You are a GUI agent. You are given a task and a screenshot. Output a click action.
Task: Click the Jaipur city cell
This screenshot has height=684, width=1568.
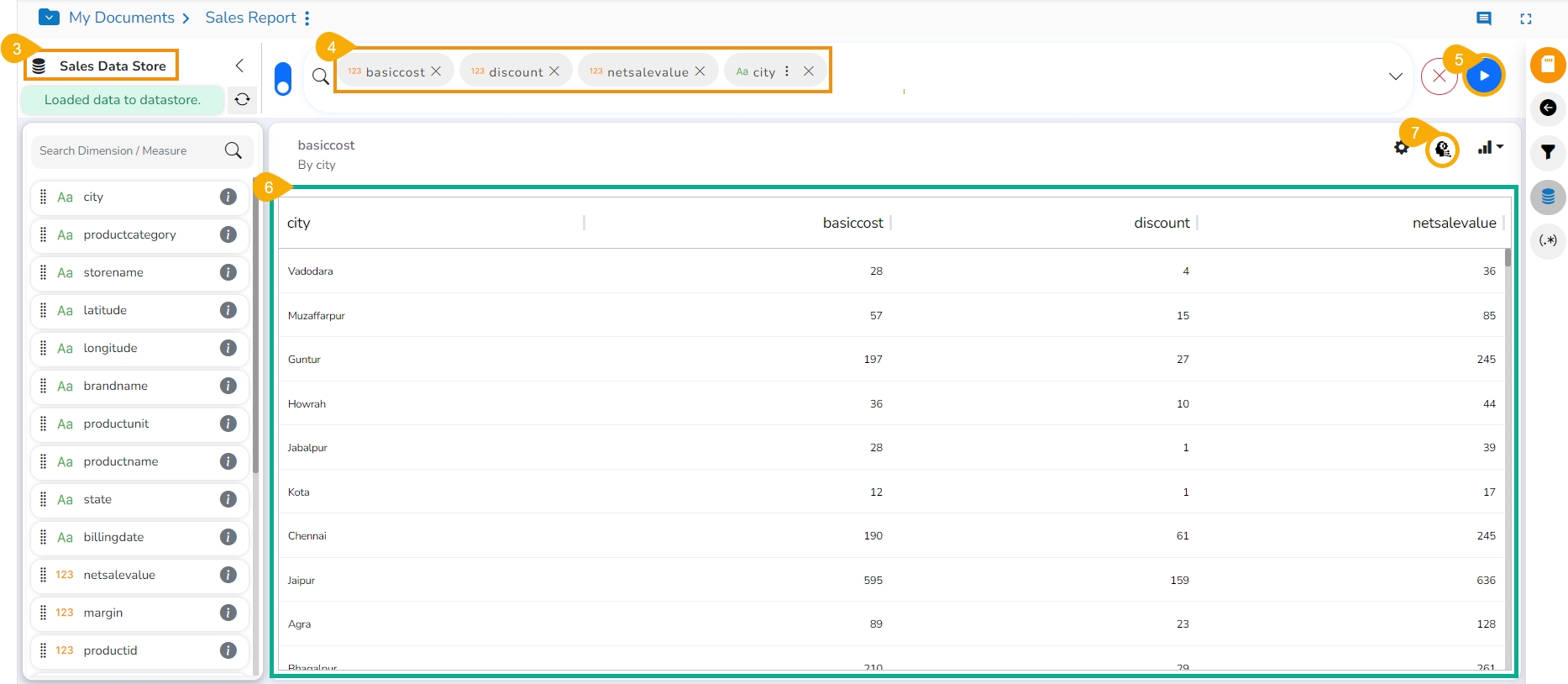tap(302, 581)
